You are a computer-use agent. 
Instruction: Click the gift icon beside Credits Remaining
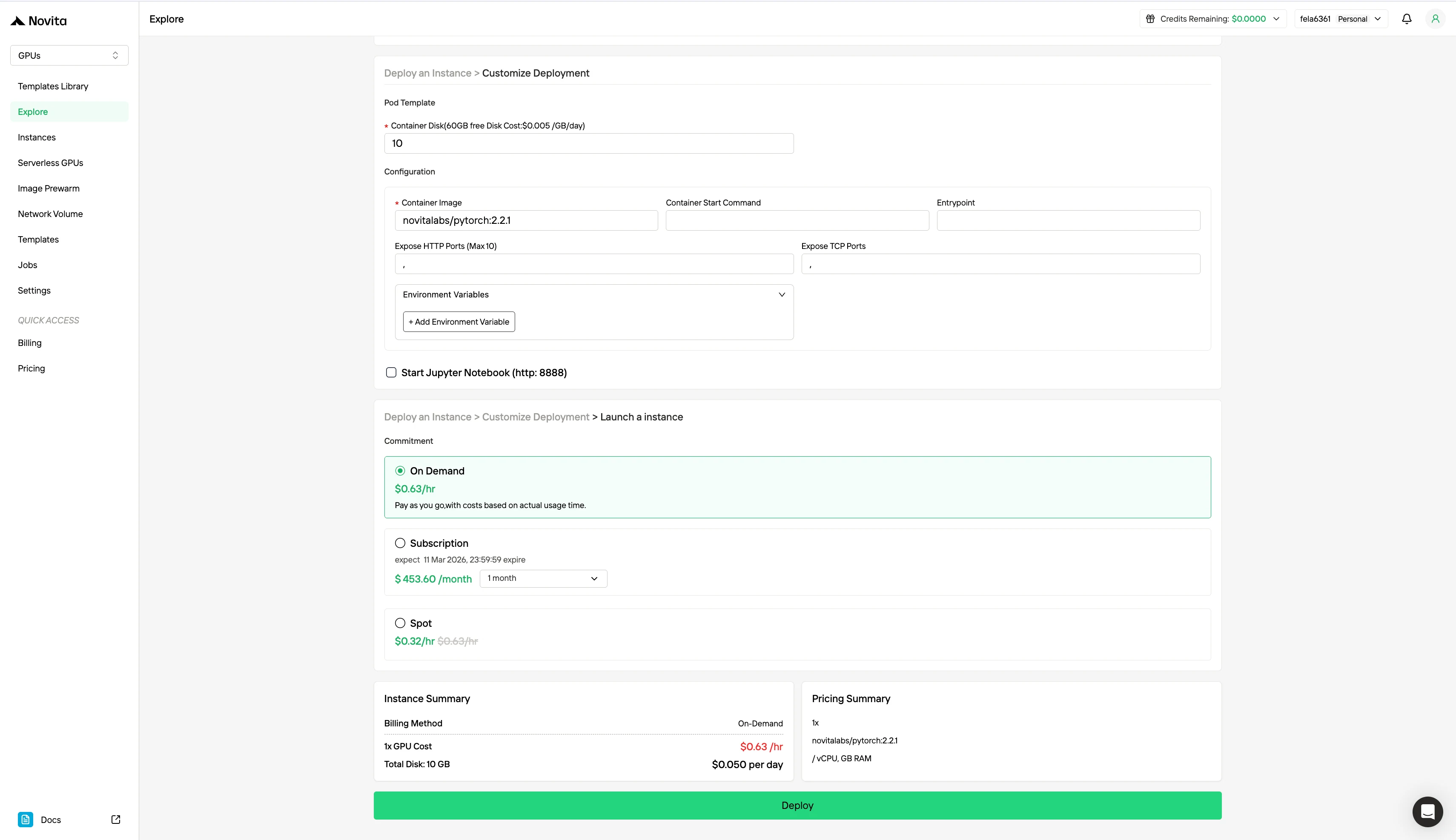pos(1149,19)
